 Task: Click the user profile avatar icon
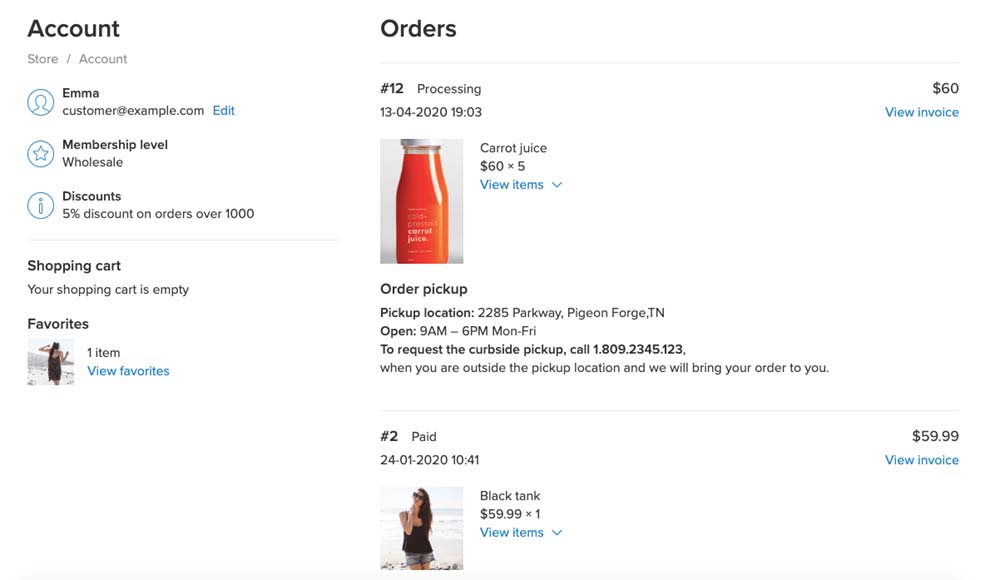[x=40, y=102]
